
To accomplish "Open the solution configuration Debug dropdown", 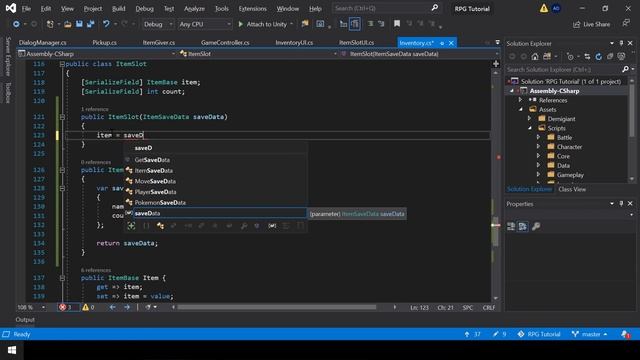I will click(x=158, y=24).
